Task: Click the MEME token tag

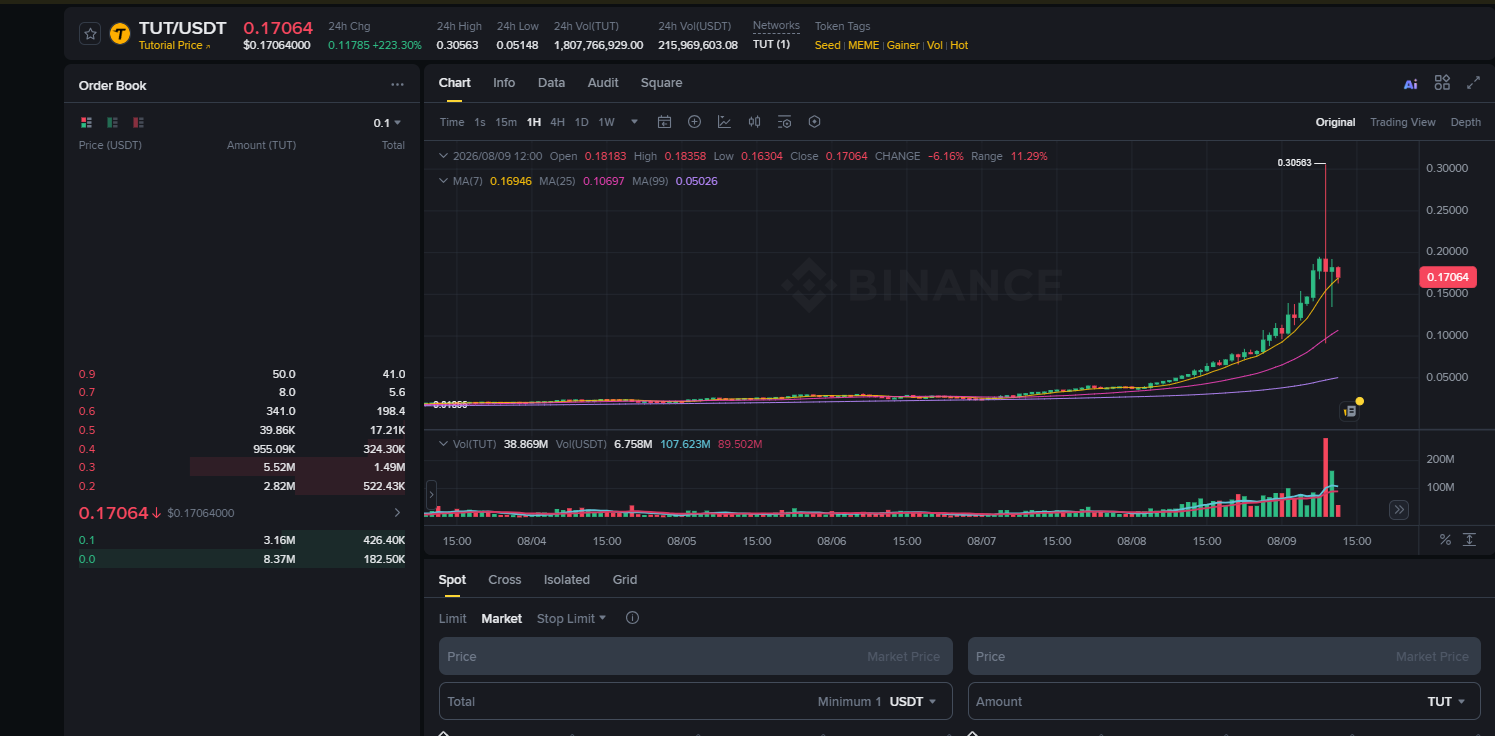Action: [x=864, y=45]
